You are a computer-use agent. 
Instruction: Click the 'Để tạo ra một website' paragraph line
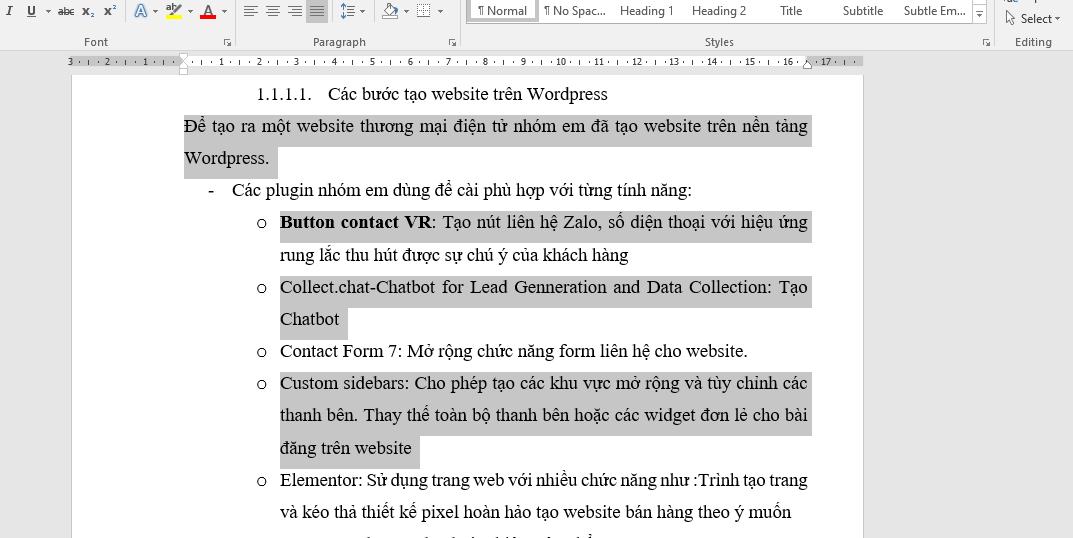coord(495,127)
